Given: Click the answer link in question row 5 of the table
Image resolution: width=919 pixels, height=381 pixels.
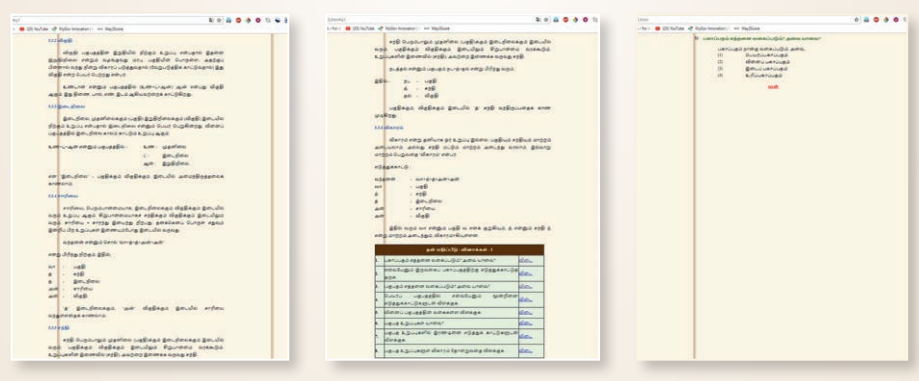Looking at the screenshot, I should 526,312.
